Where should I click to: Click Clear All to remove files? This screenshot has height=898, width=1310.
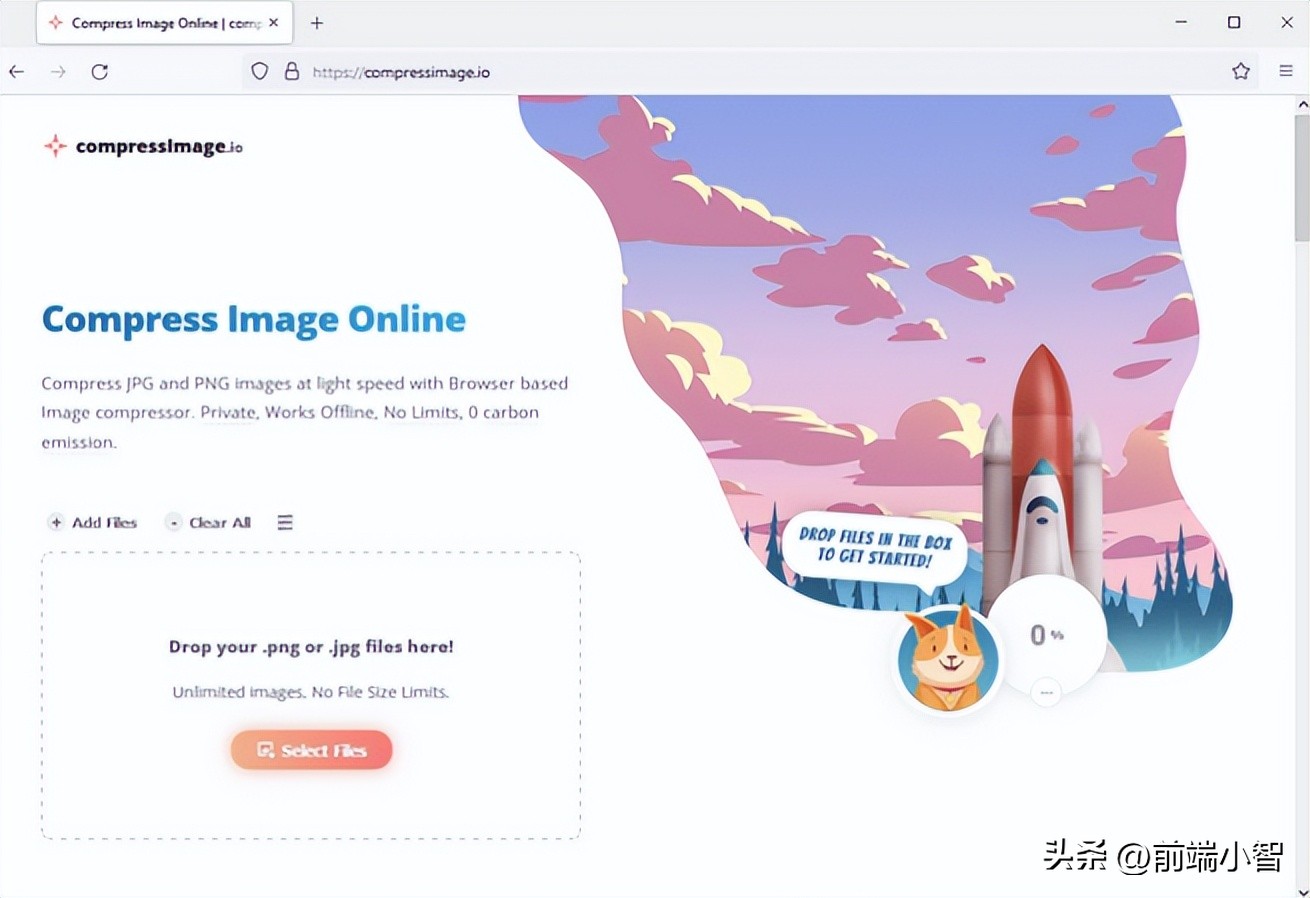click(x=208, y=522)
